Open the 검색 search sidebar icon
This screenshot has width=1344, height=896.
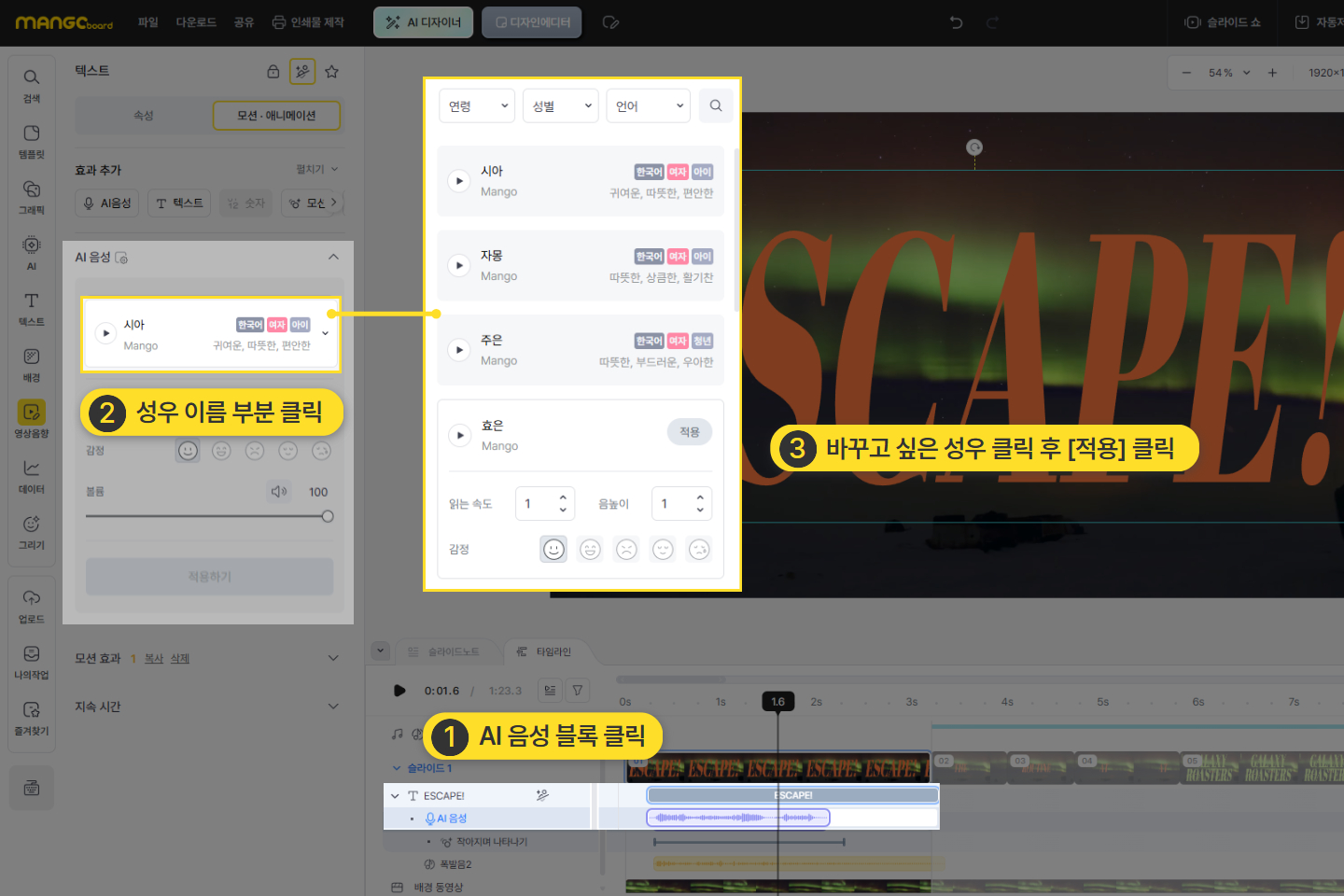31,84
